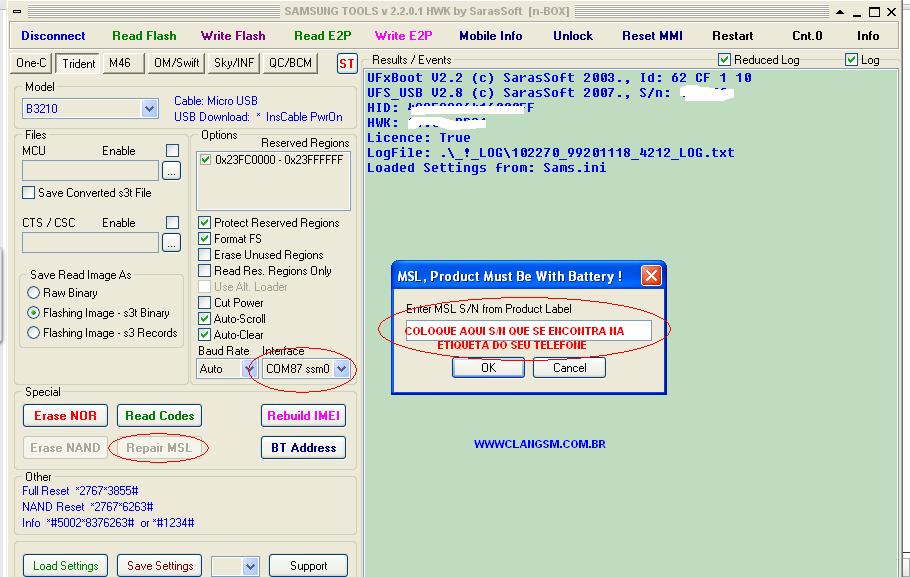Switch to the Trident tab

click(78, 63)
